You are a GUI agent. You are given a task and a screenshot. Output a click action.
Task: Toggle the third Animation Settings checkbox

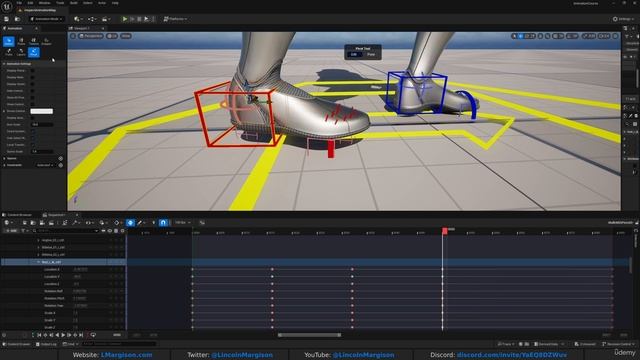[32, 84]
